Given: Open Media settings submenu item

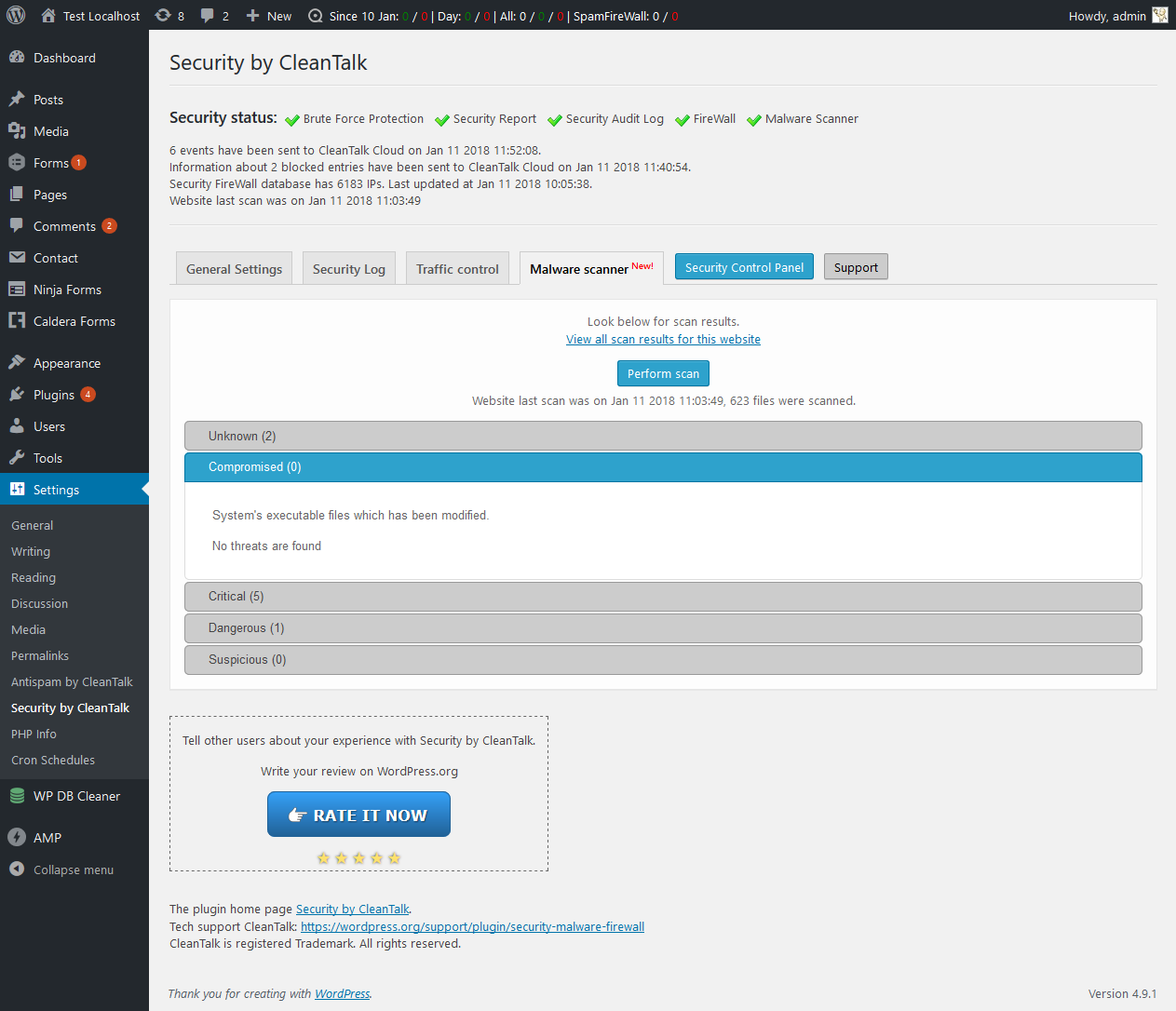Looking at the screenshot, I should 28,630.
